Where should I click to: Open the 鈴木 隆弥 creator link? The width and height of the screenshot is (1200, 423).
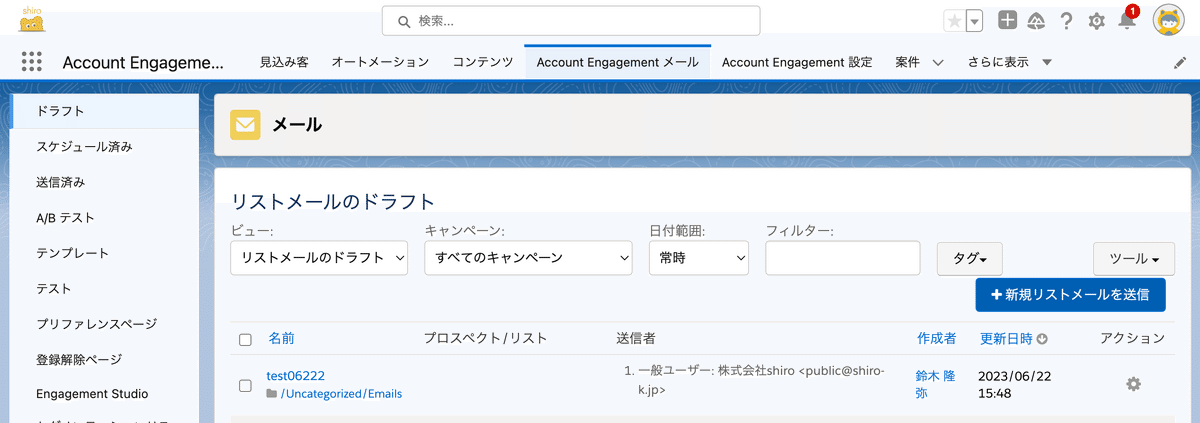point(934,384)
